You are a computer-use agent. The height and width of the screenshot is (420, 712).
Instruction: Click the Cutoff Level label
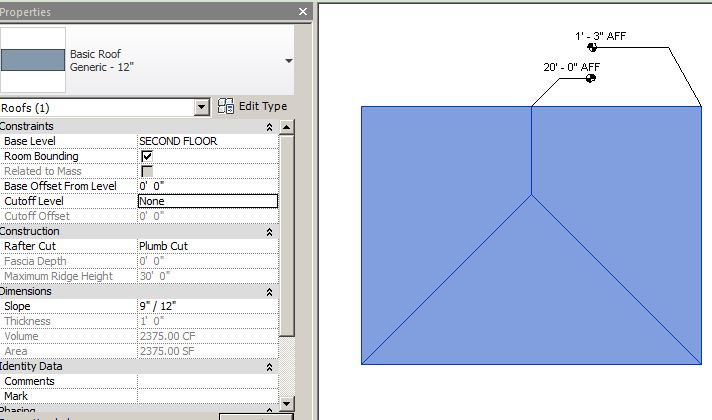[x=34, y=201]
